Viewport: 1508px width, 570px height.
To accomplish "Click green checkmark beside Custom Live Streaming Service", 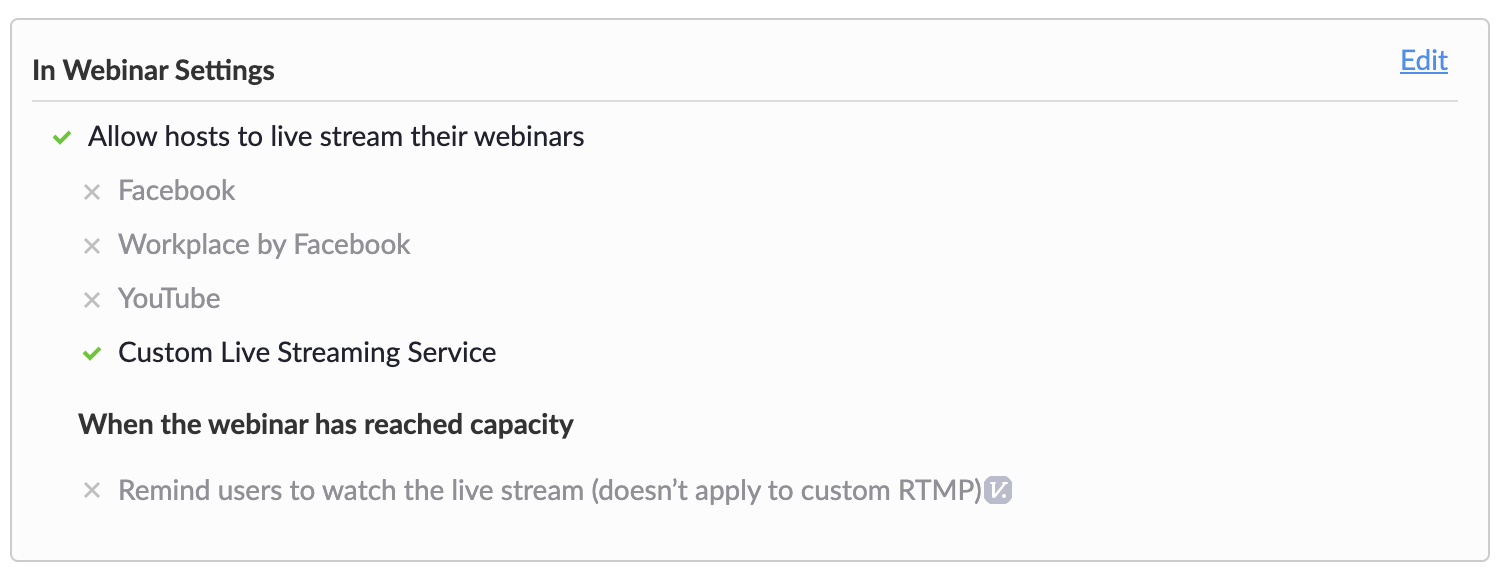I will (x=92, y=353).
